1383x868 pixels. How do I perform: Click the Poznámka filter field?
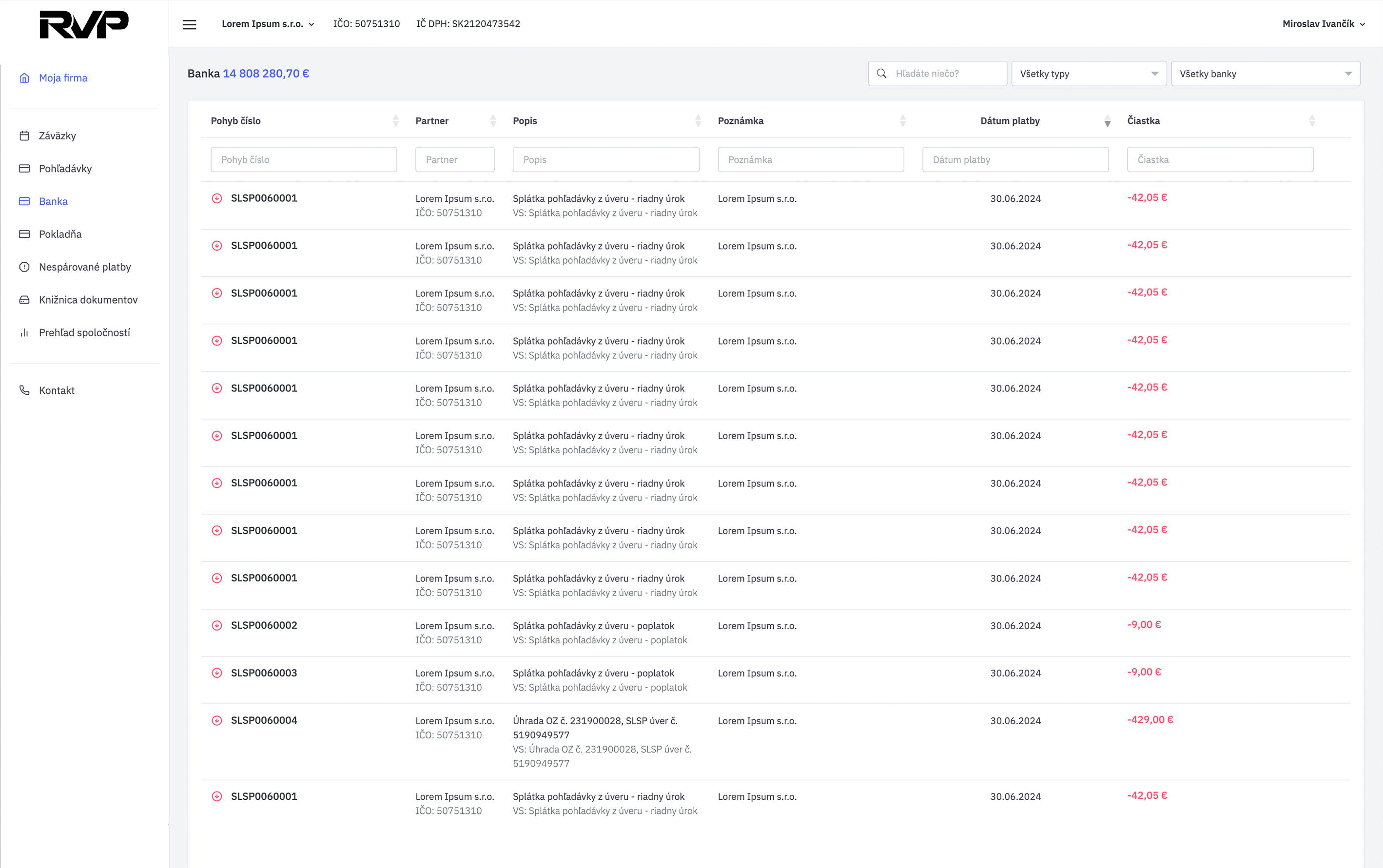point(811,159)
